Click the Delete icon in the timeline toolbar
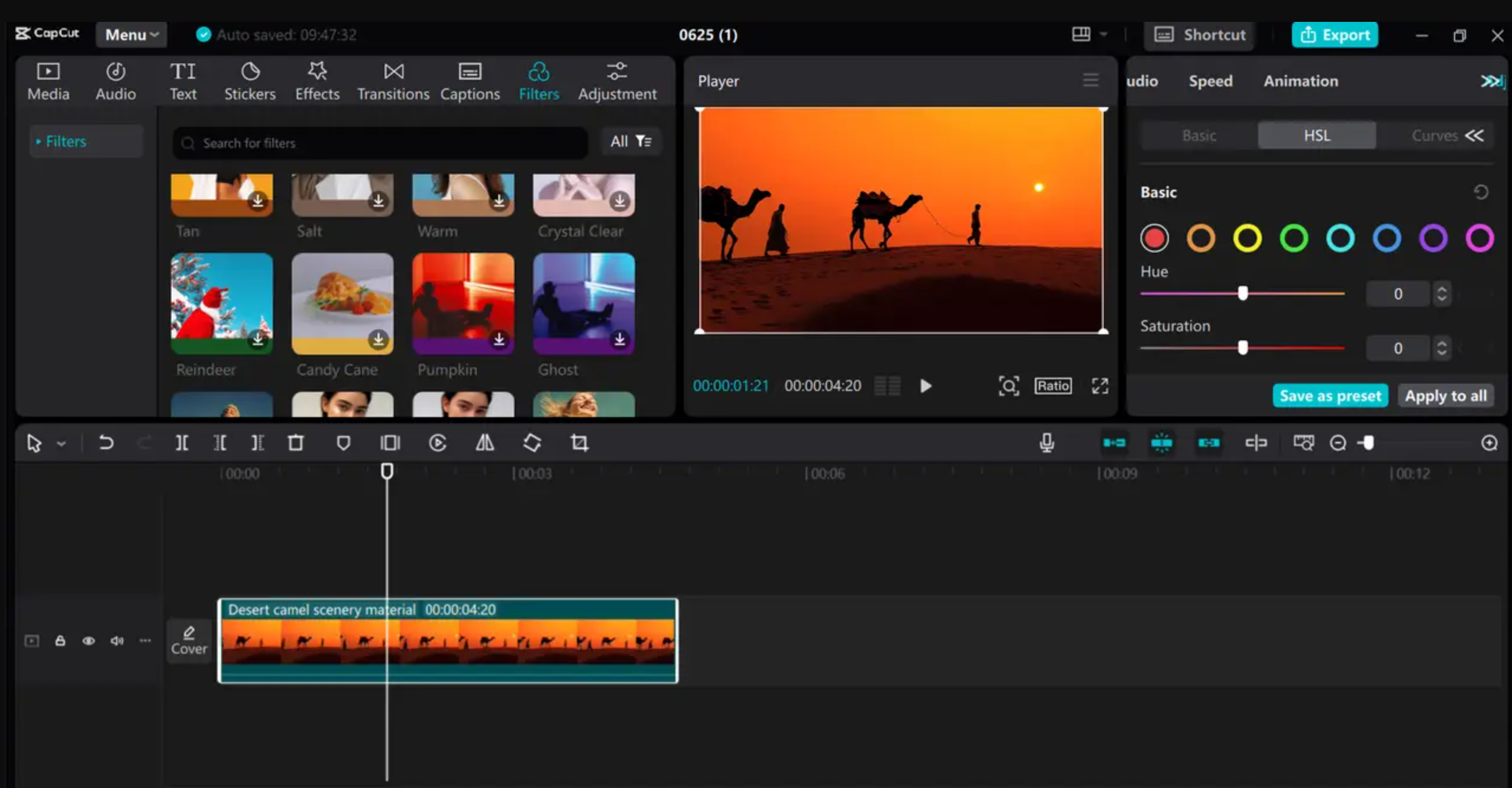Viewport: 1512px width, 788px height. (296, 443)
